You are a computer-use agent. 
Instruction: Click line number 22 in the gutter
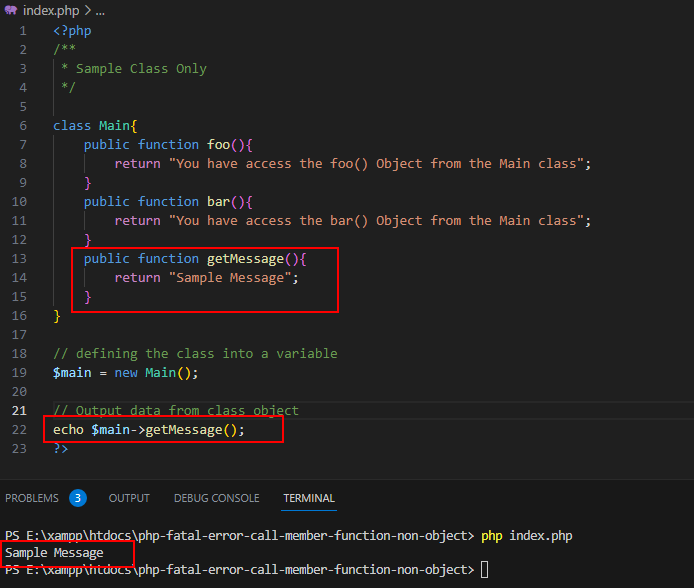19,430
